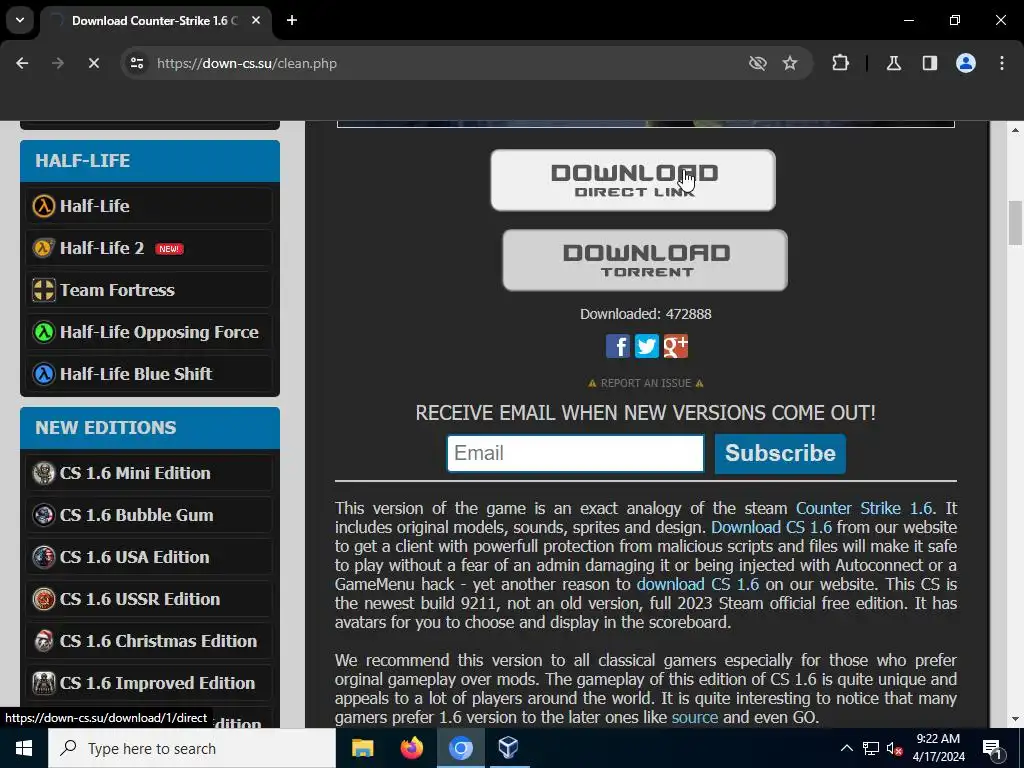This screenshot has height=768, width=1024.
Task: Click the CS 1.6 USA Edition flag icon
Action: (44, 557)
